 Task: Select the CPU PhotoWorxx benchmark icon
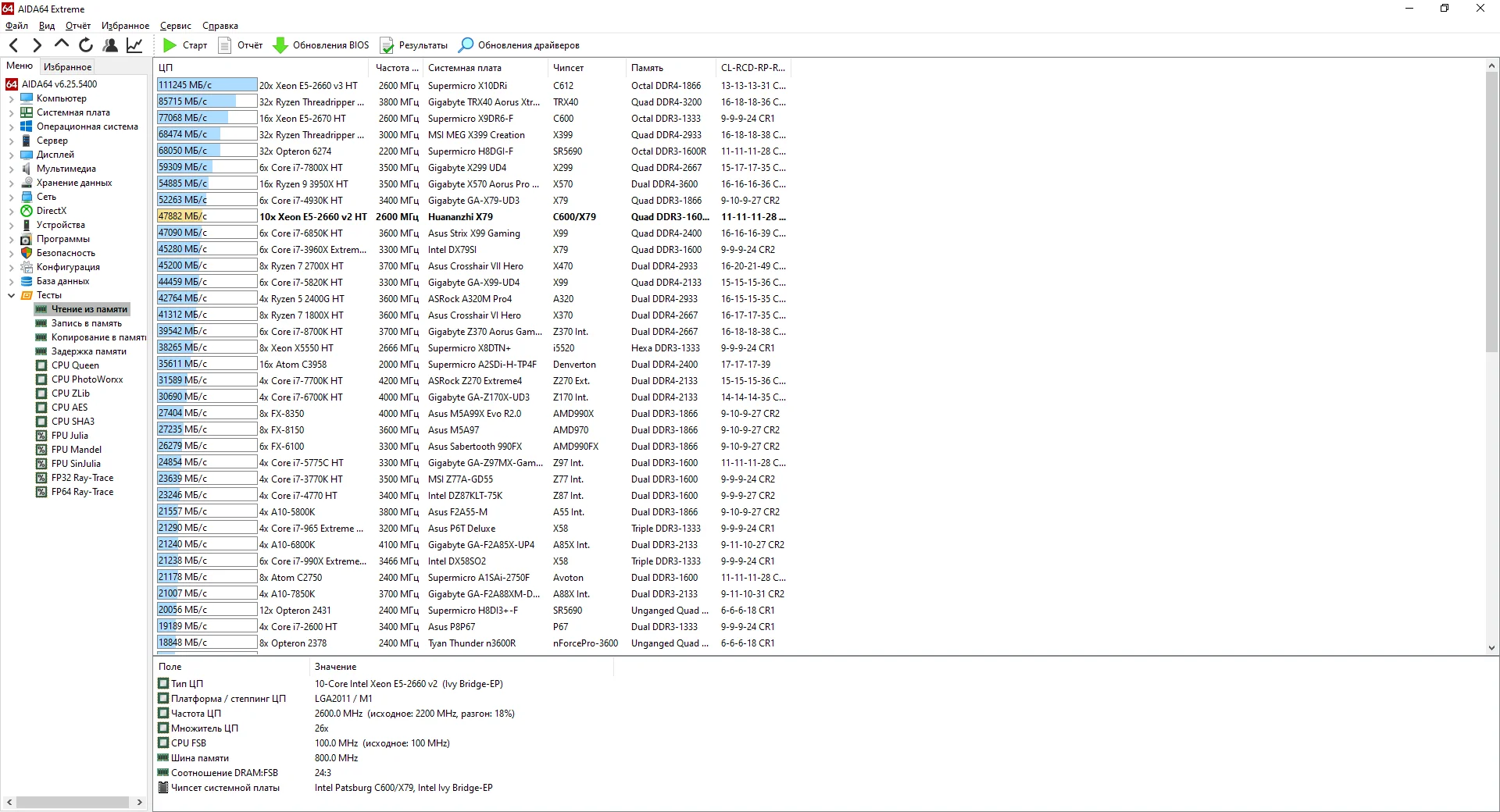point(41,379)
